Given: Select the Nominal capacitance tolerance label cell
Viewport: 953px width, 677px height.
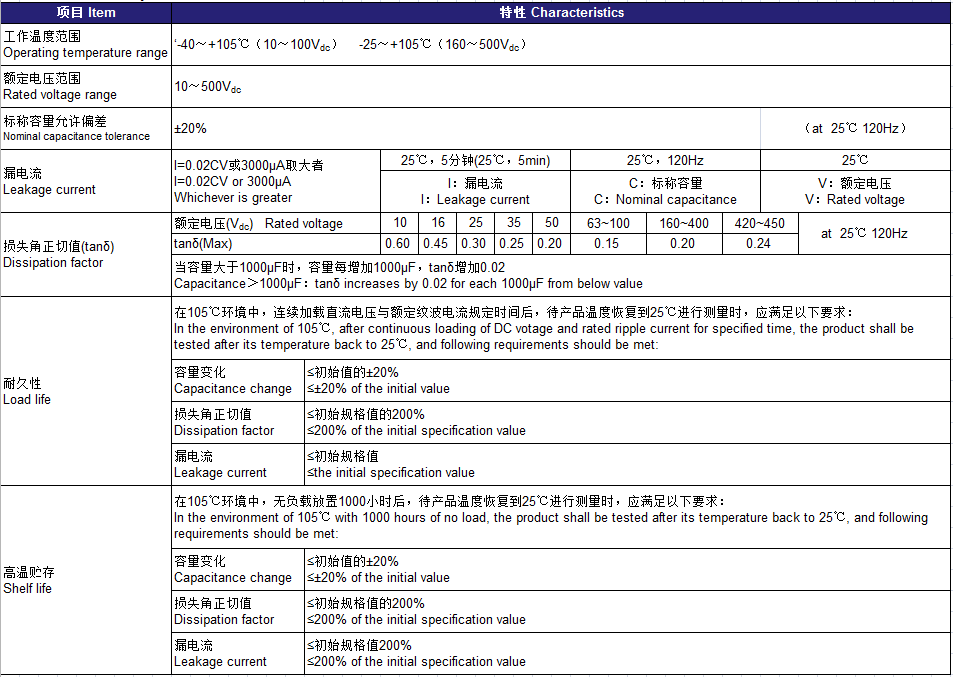Looking at the screenshot, I should 85,129.
